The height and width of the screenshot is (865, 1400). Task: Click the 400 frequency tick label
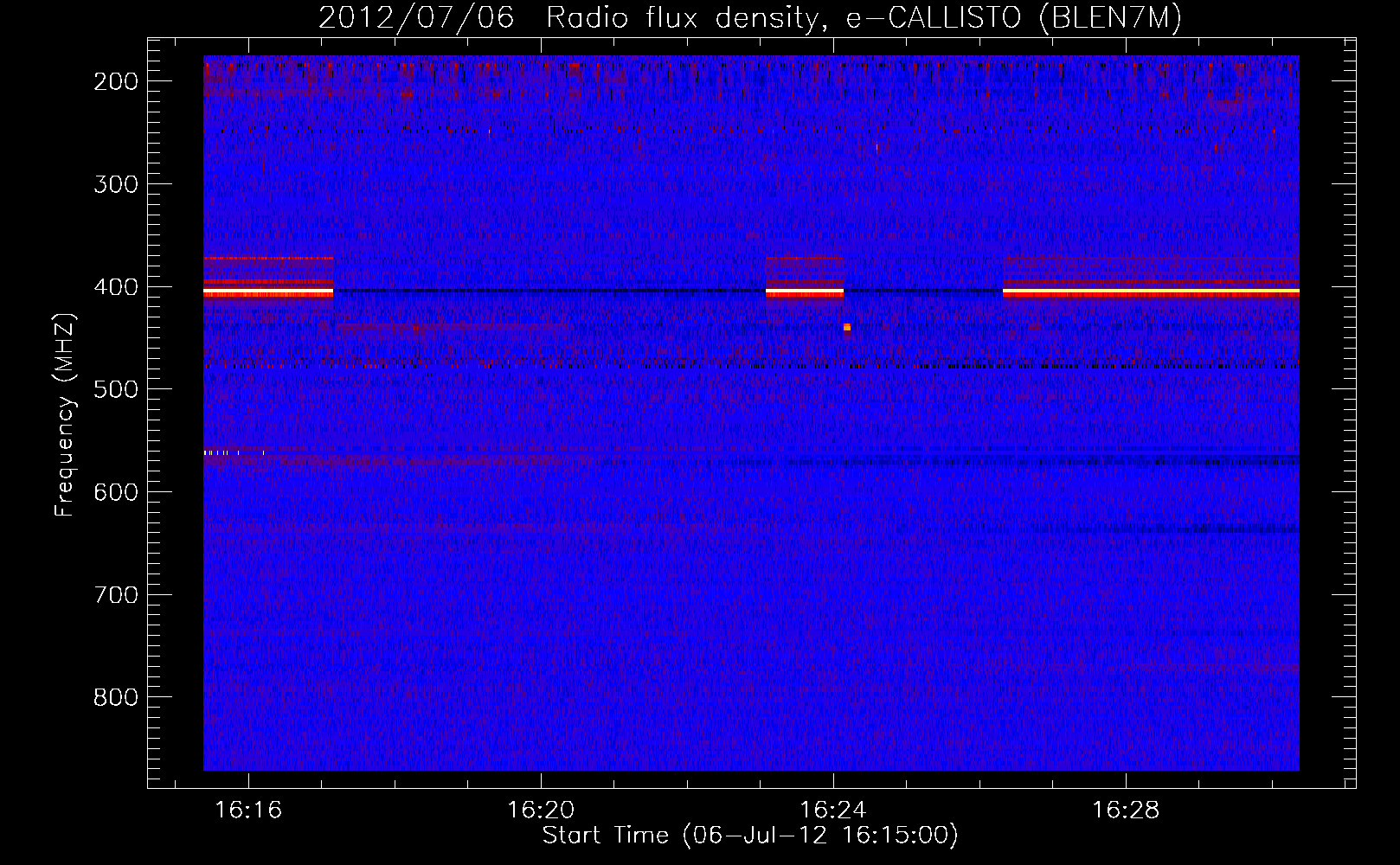(115, 287)
